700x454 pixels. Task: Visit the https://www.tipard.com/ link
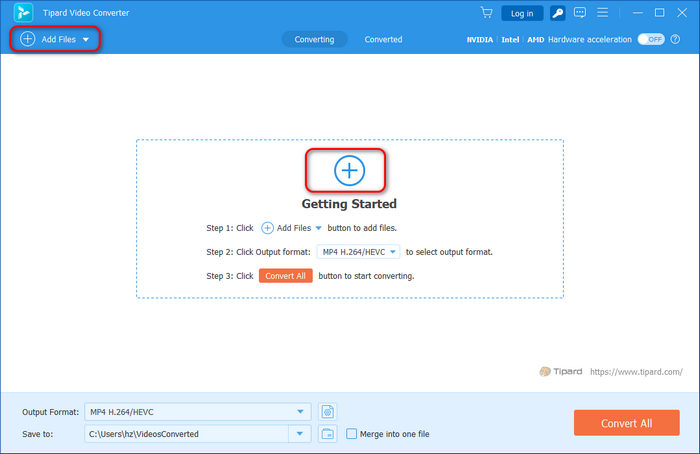pos(635,371)
